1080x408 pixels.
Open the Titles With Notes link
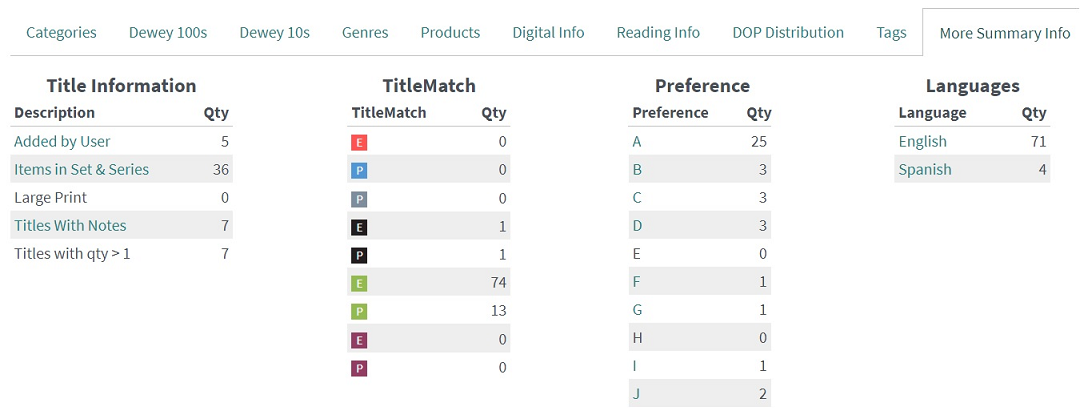[70, 225]
